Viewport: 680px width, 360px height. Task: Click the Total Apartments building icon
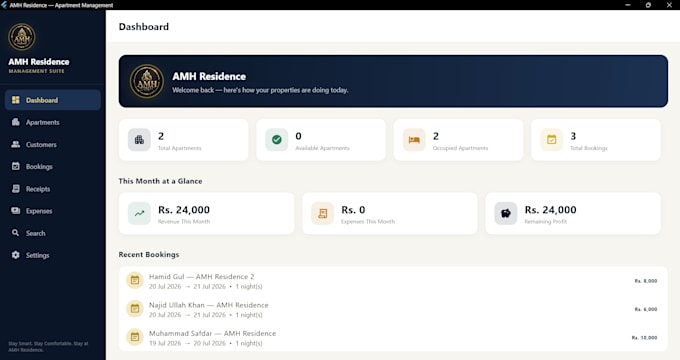(x=139, y=140)
